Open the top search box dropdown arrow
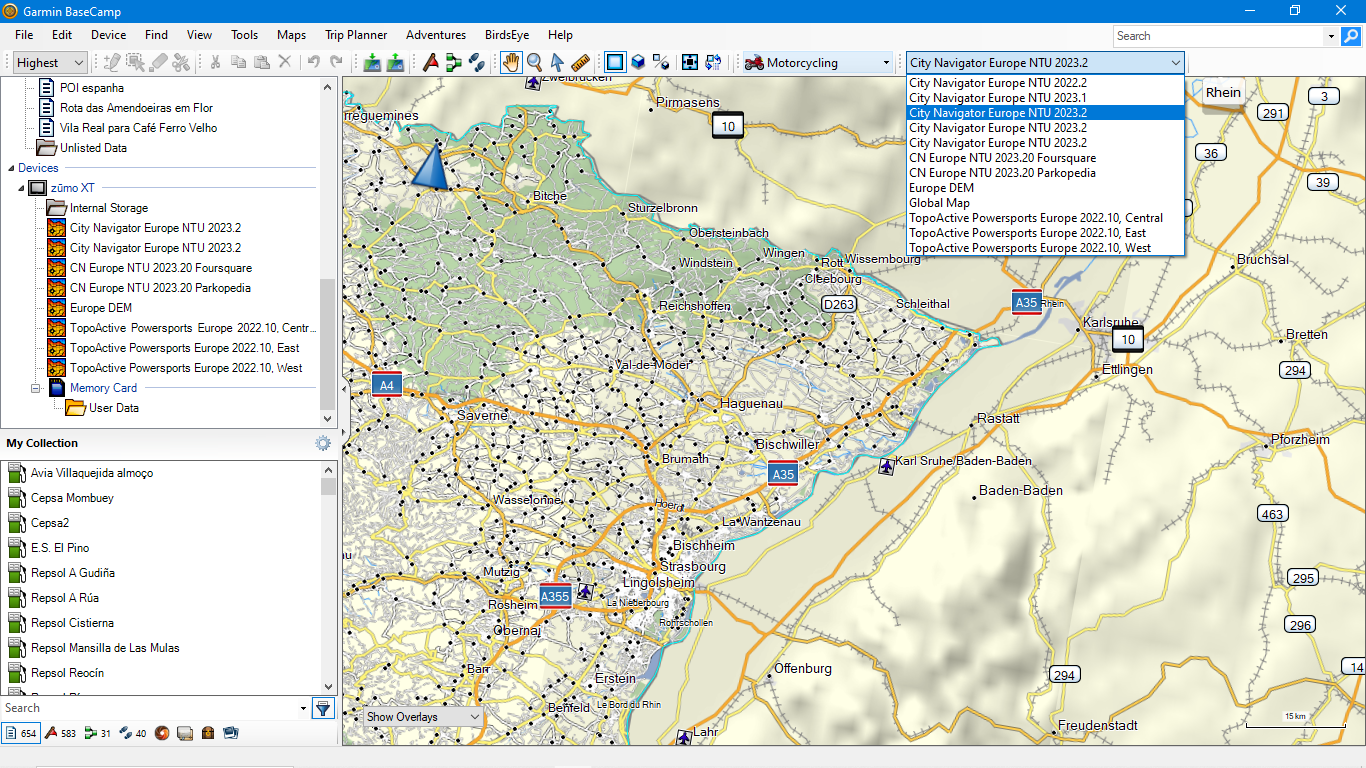Viewport: 1366px width, 768px height. click(1331, 36)
